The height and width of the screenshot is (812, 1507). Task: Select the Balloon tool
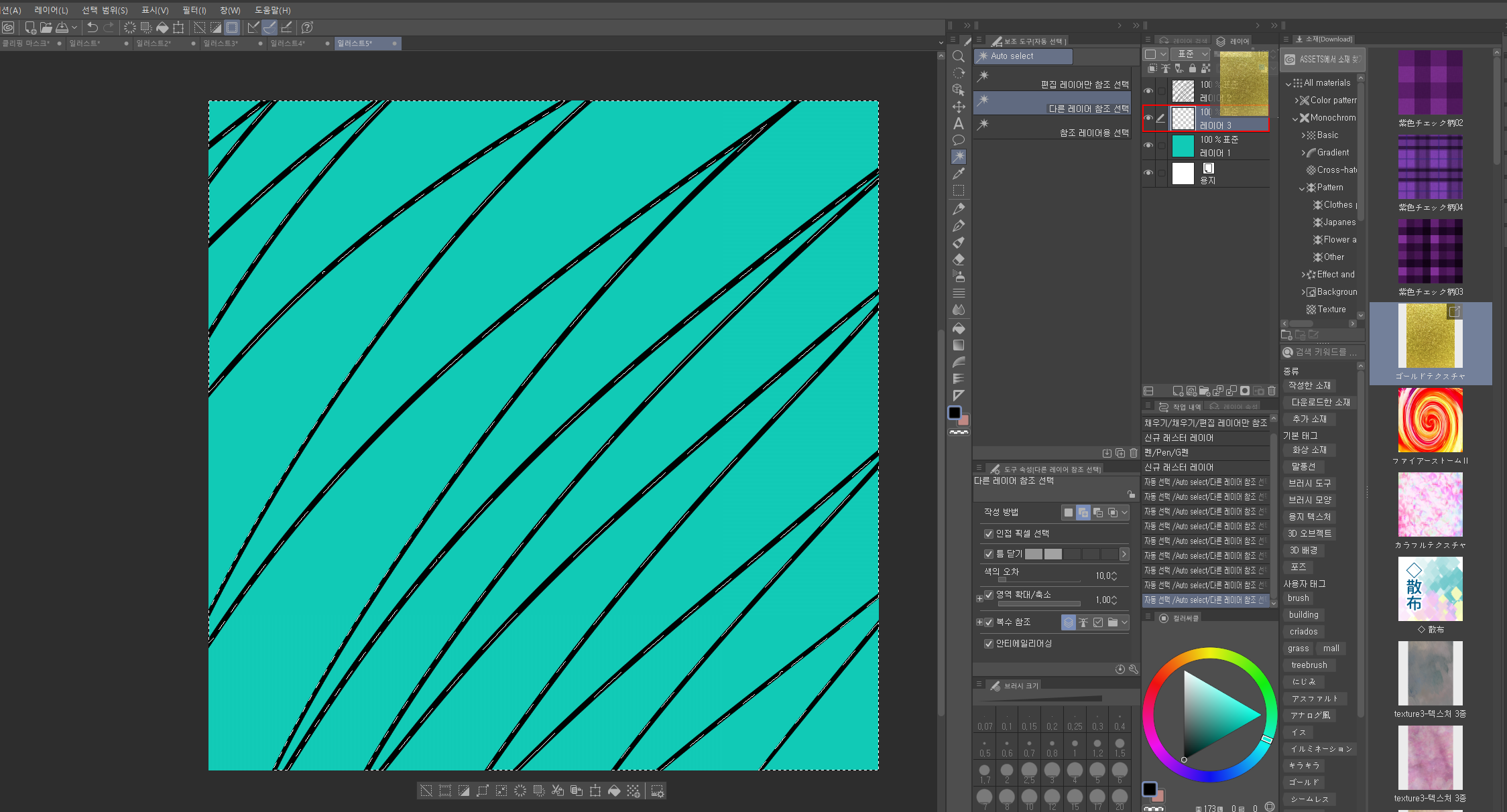click(x=959, y=140)
